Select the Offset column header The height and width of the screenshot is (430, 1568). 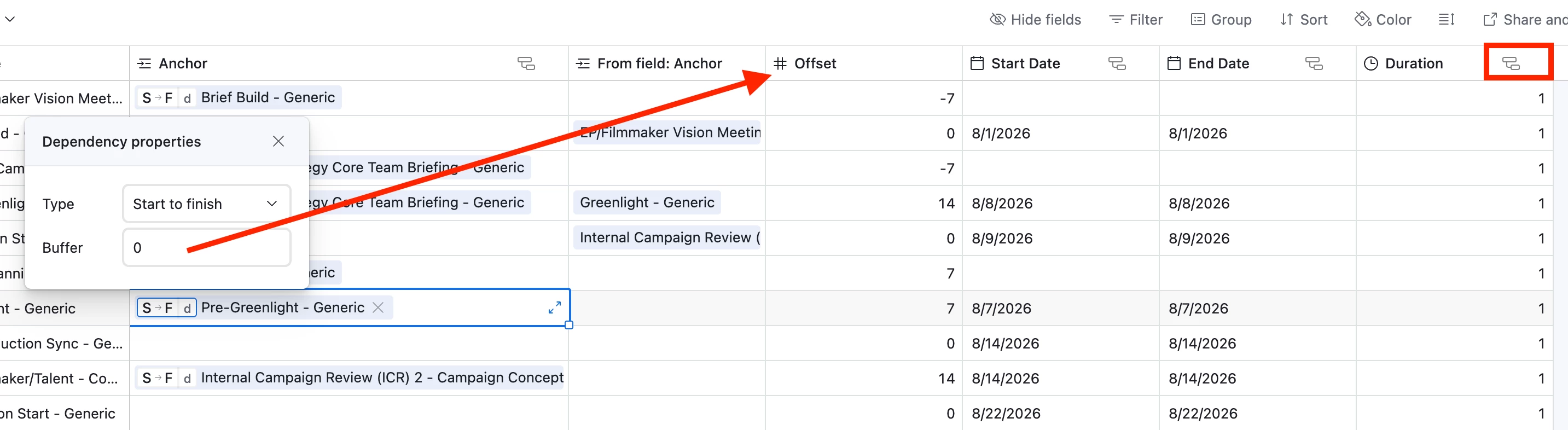pos(863,63)
